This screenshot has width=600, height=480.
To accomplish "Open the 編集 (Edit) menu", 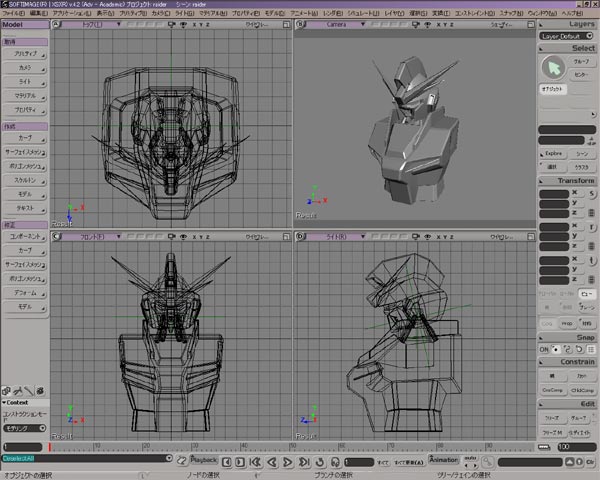I will point(39,13).
